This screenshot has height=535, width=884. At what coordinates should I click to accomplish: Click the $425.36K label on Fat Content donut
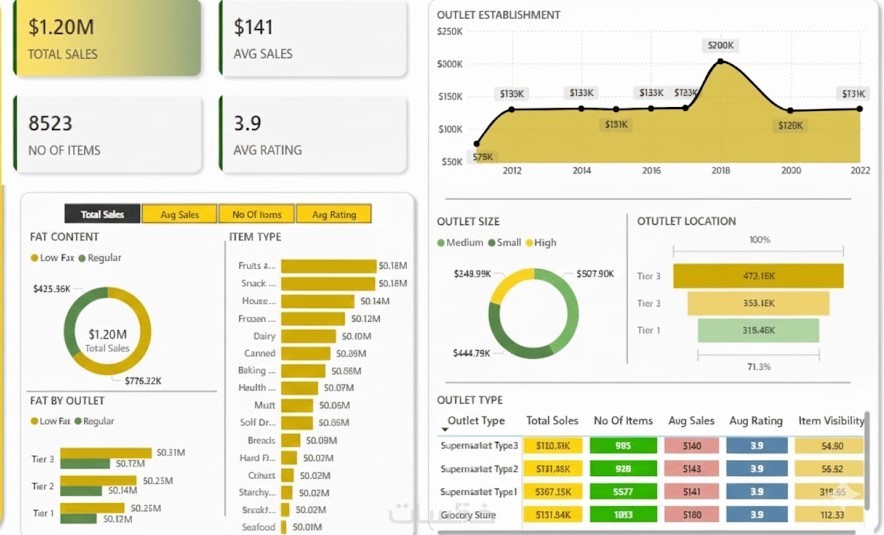point(52,289)
